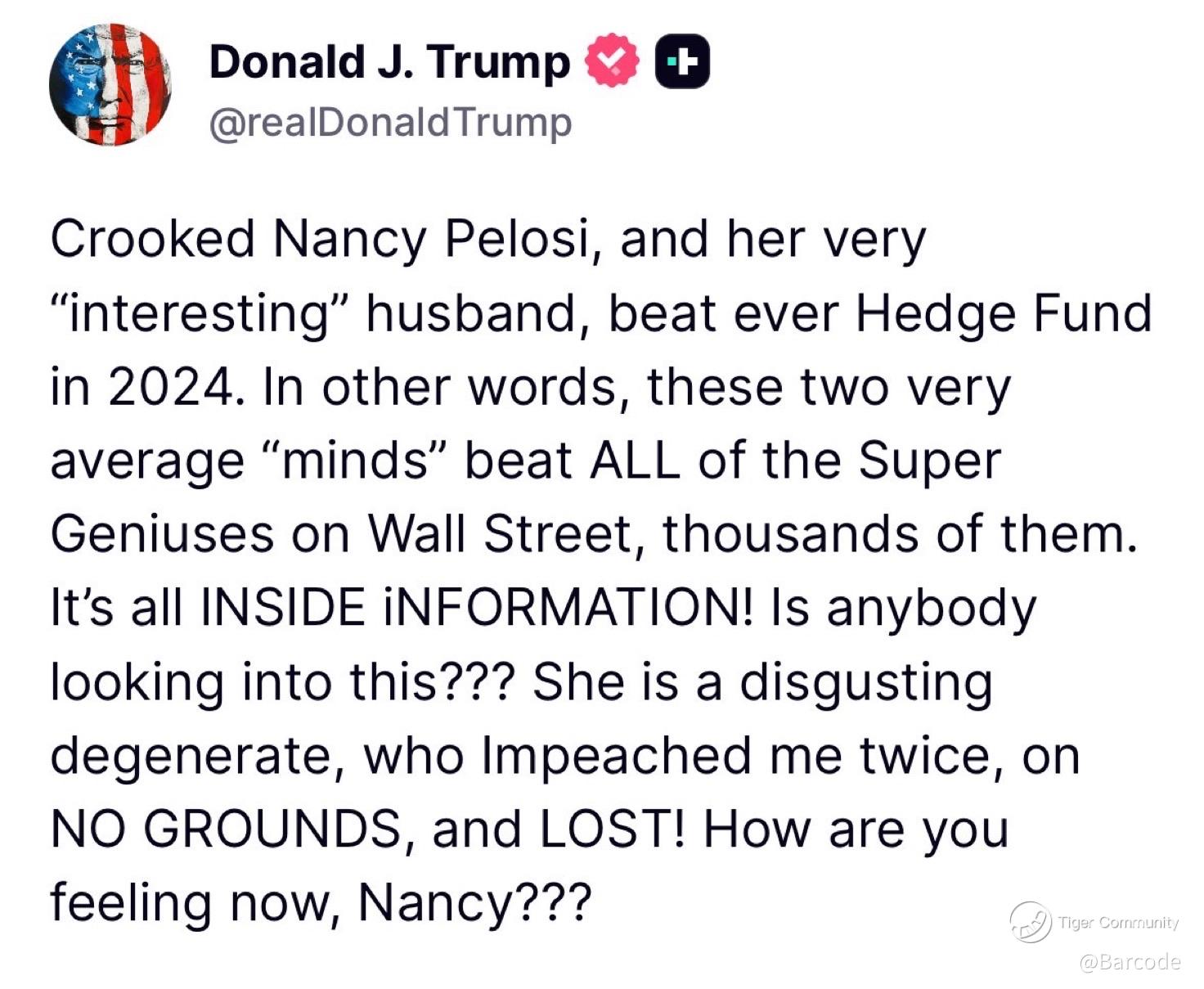Viewport: 1204px width, 989px height.
Task: Click the Tiger Community watermark text
Action: (x=1118, y=923)
